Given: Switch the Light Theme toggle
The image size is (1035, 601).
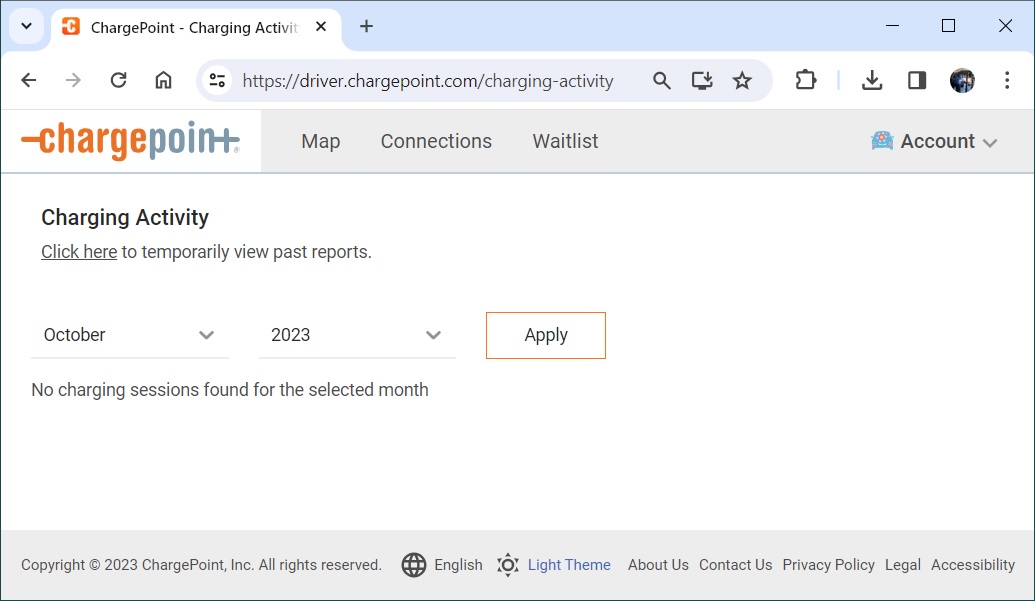Looking at the screenshot, I should point(555,565).
